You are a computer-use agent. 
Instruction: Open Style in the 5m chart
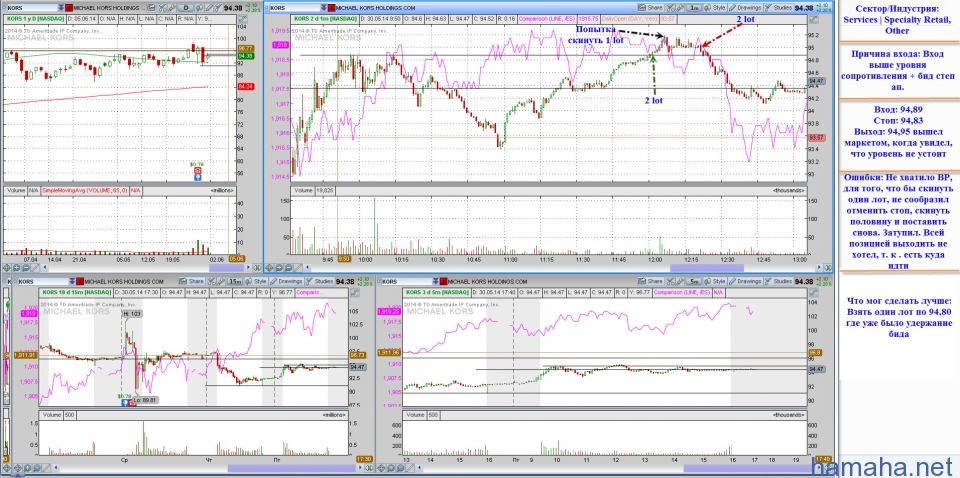point(714,281)
